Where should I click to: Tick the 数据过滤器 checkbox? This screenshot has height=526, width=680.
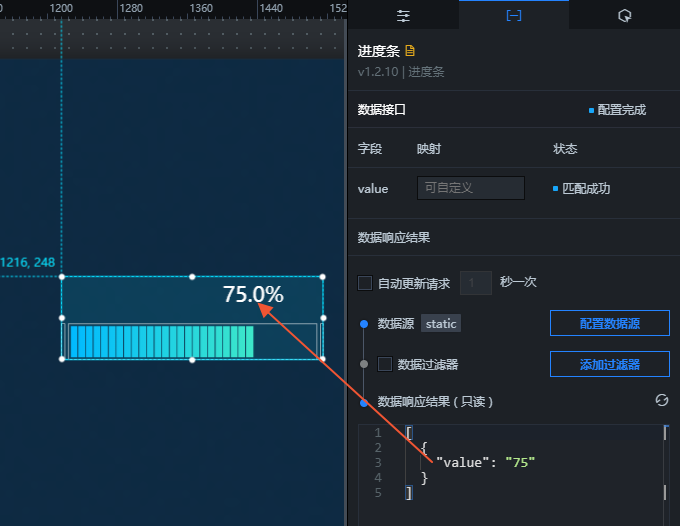pyautogui.click(x=385, y=364)
